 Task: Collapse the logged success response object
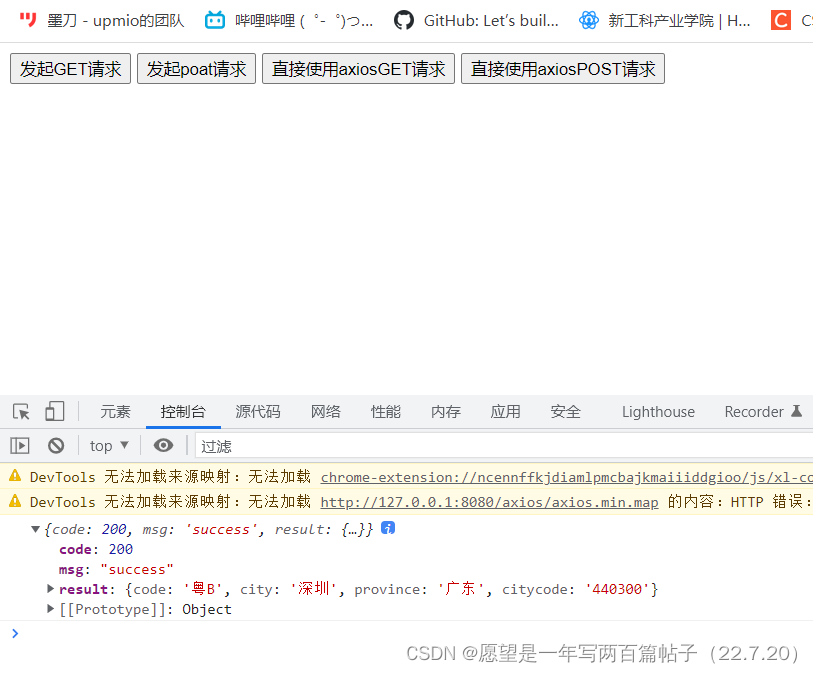(x=35, y=528)
